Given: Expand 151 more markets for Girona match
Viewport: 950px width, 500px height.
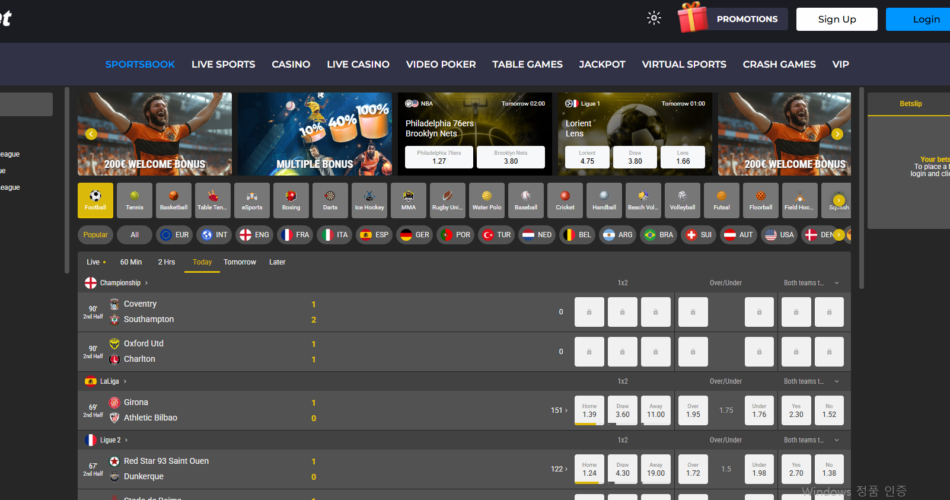Looking at the screenshot, I should point(558,410).
